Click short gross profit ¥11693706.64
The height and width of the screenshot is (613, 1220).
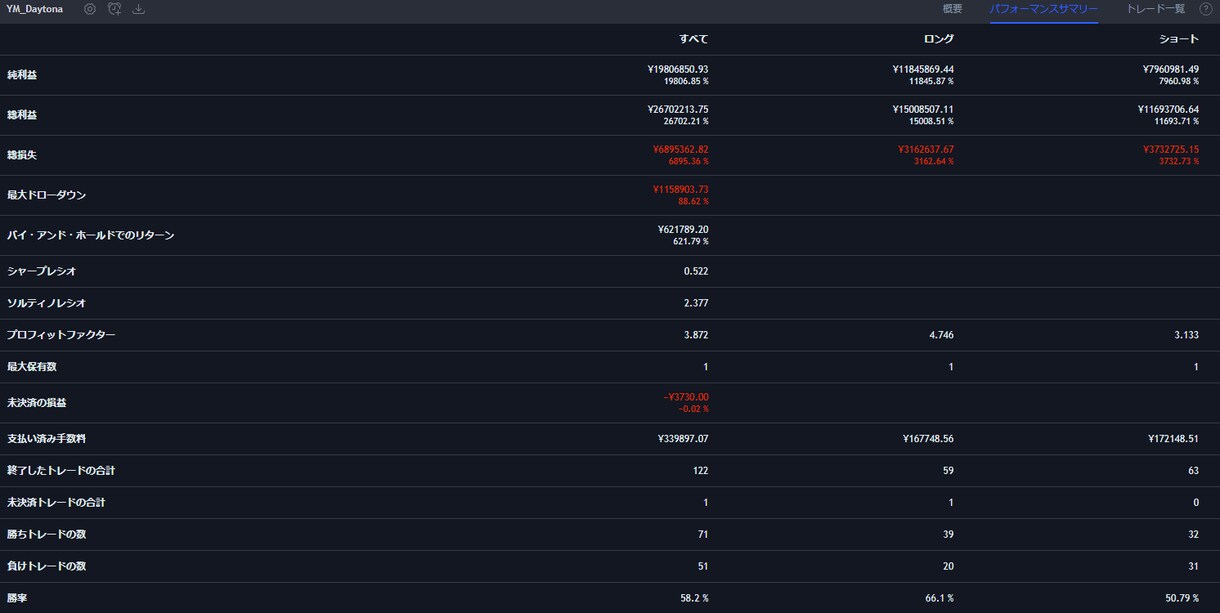pos(1168,109)
